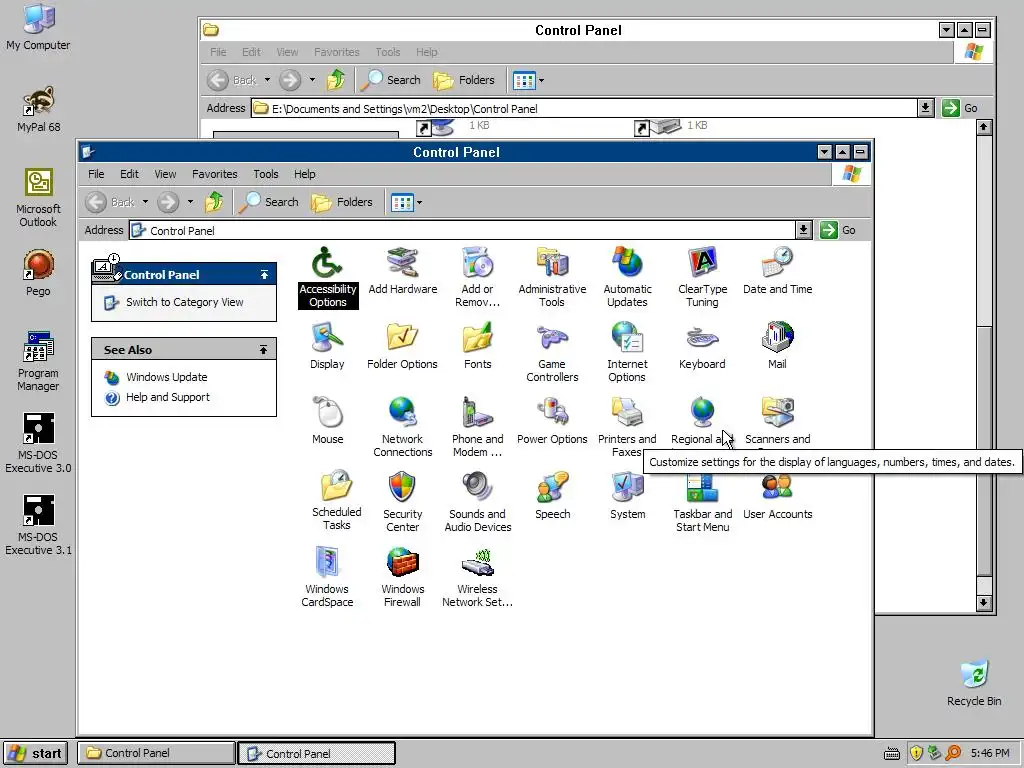Switch to Category View link
Screen dimensions: 1024x768
click(184, 302)
